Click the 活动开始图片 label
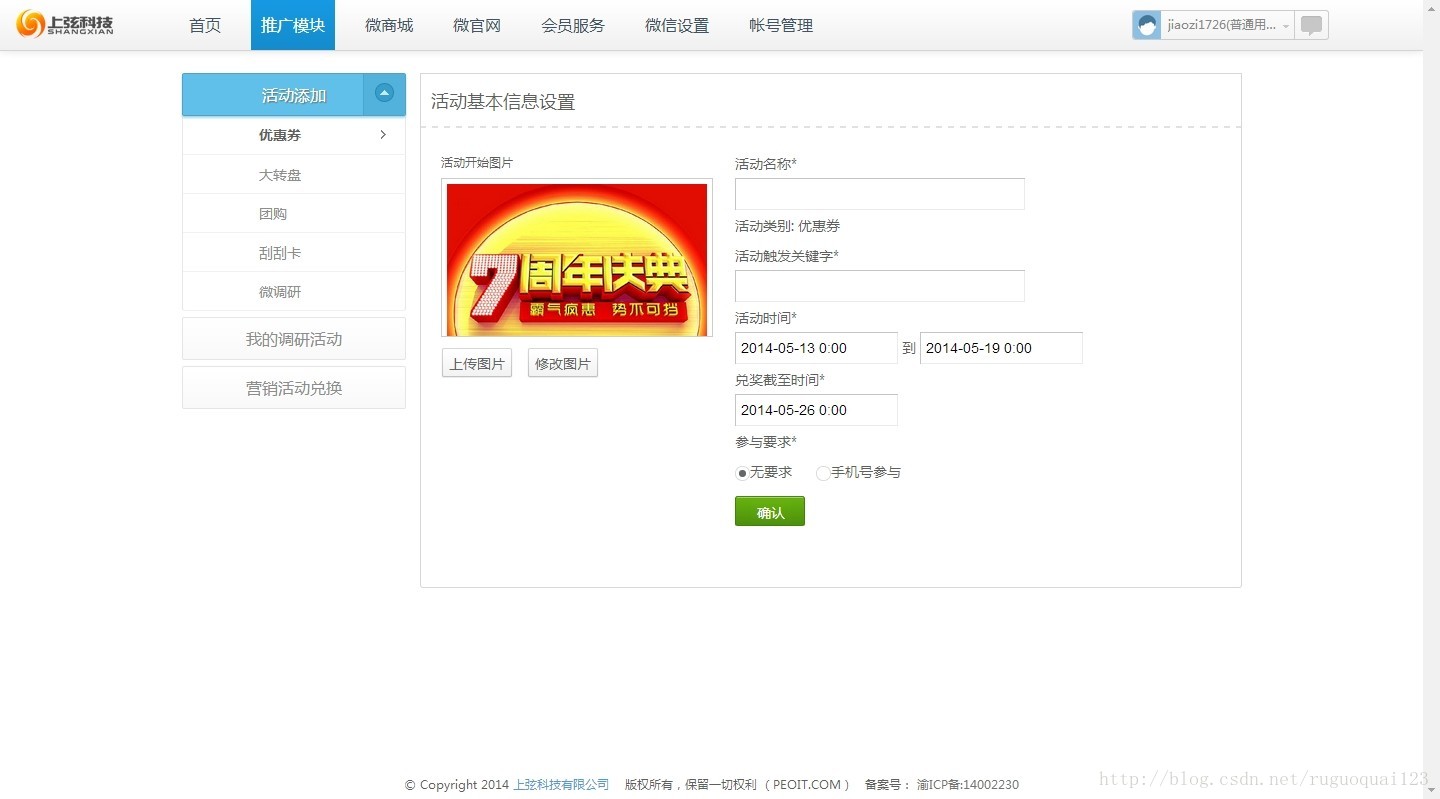Viewport: 1440px width, 799px height. [x=477, y=163]
